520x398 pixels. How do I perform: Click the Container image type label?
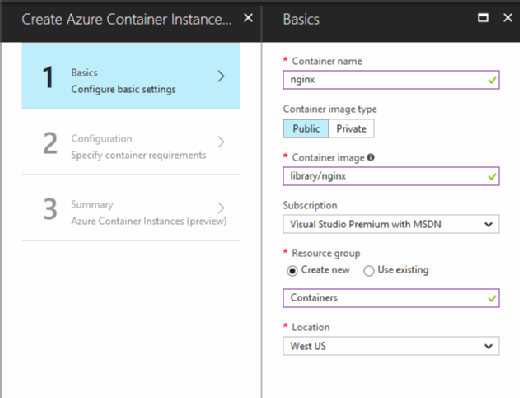[x=330, y=109]
